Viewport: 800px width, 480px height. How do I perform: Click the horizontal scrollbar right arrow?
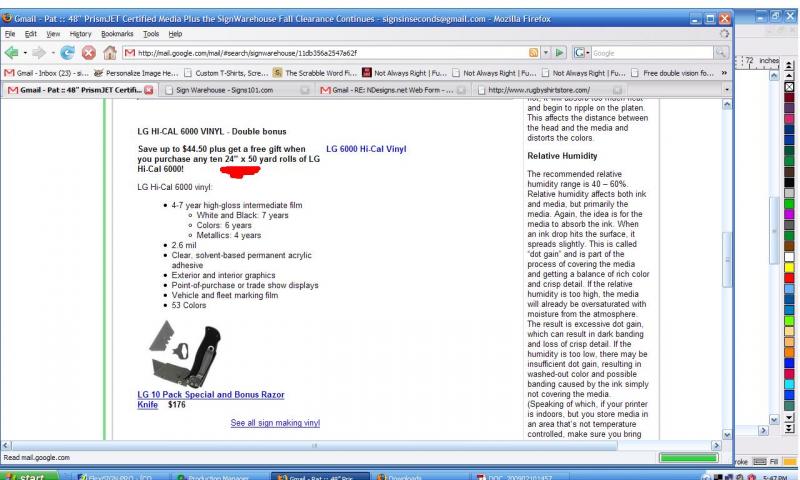pyautogui.click(x=716, y=445)
